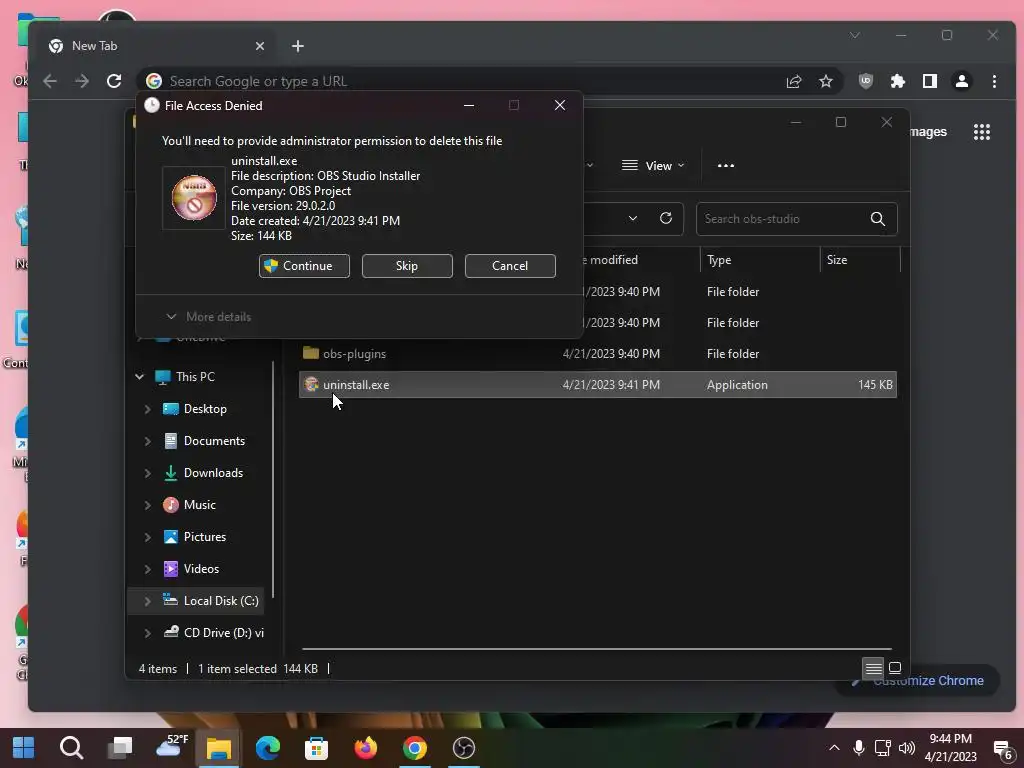The width and height of the screenshot is (1024, 768).
Task: Open See more options in File Explorer
Action: click(726, 166)
